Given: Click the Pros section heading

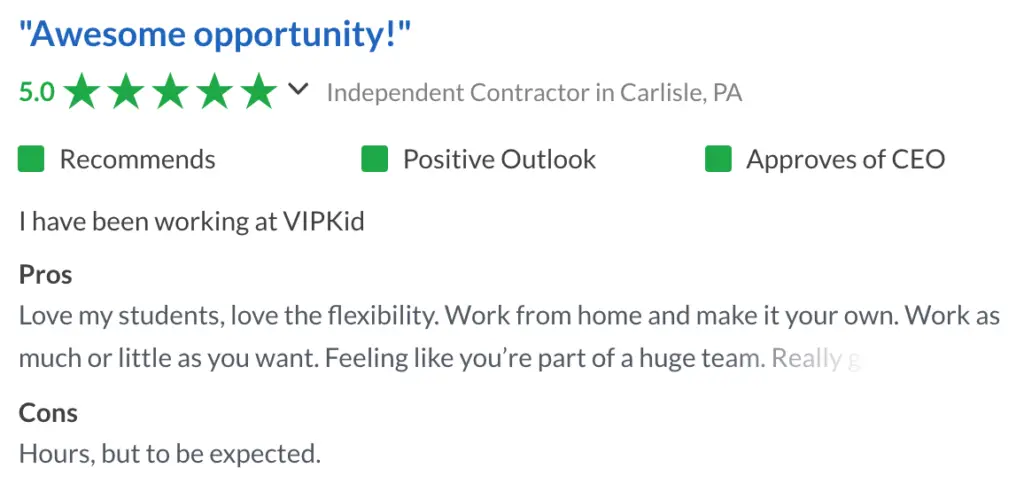Looking at the screenshot, I should click(45, 274).
